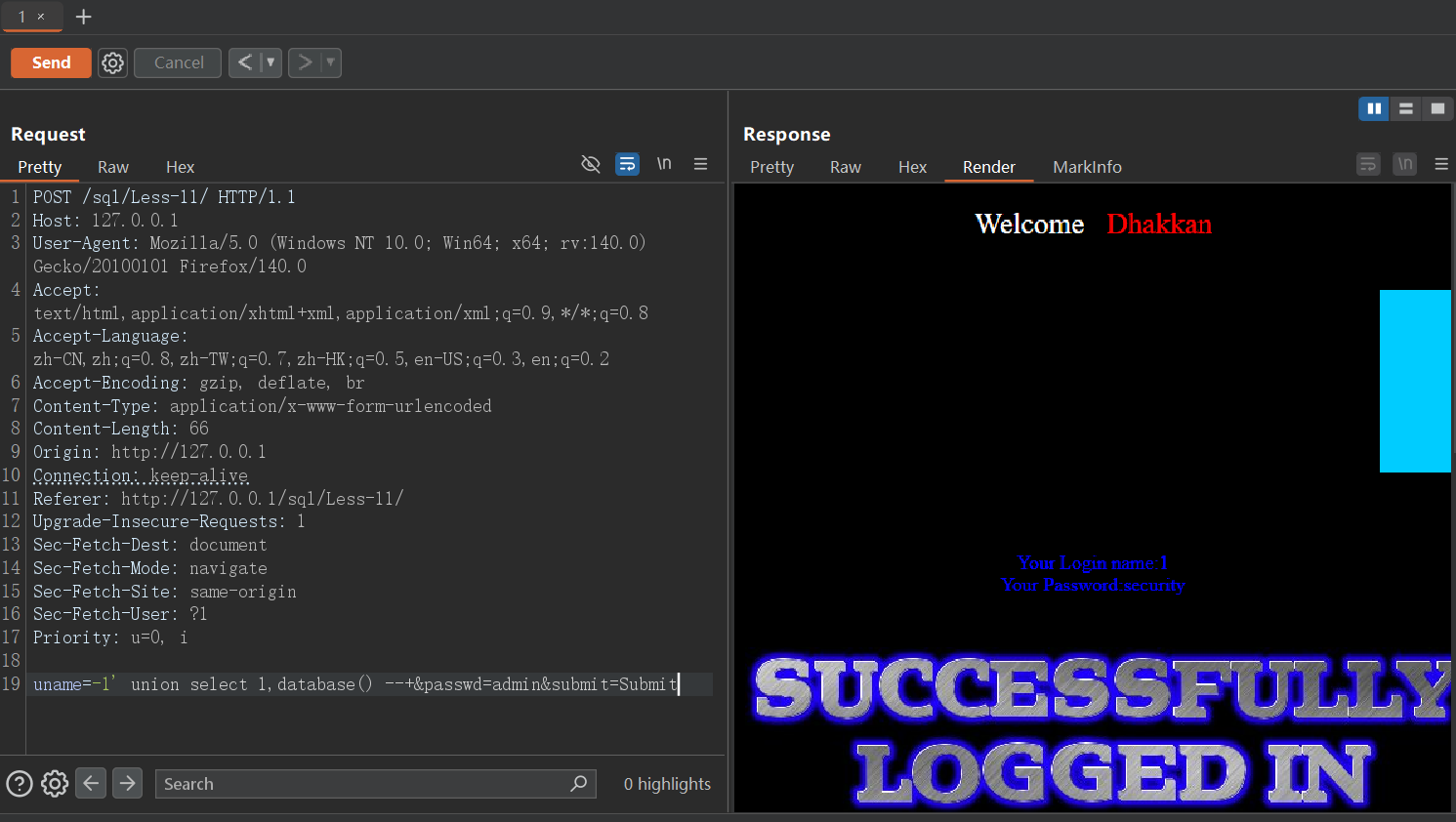Switch Request view to Hex tab
This screenshot has height=822, width=1456.
pyautogui.click(x=180, y=167)
